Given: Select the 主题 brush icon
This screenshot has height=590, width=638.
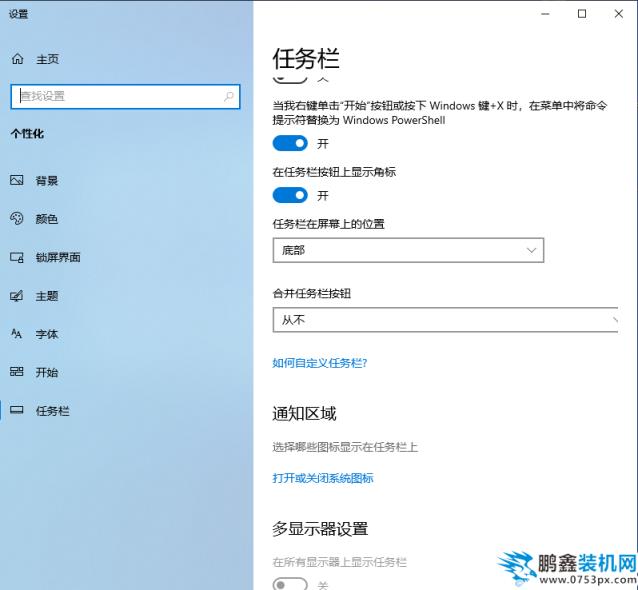Looking at the screenshot, I should coord(17,296).
